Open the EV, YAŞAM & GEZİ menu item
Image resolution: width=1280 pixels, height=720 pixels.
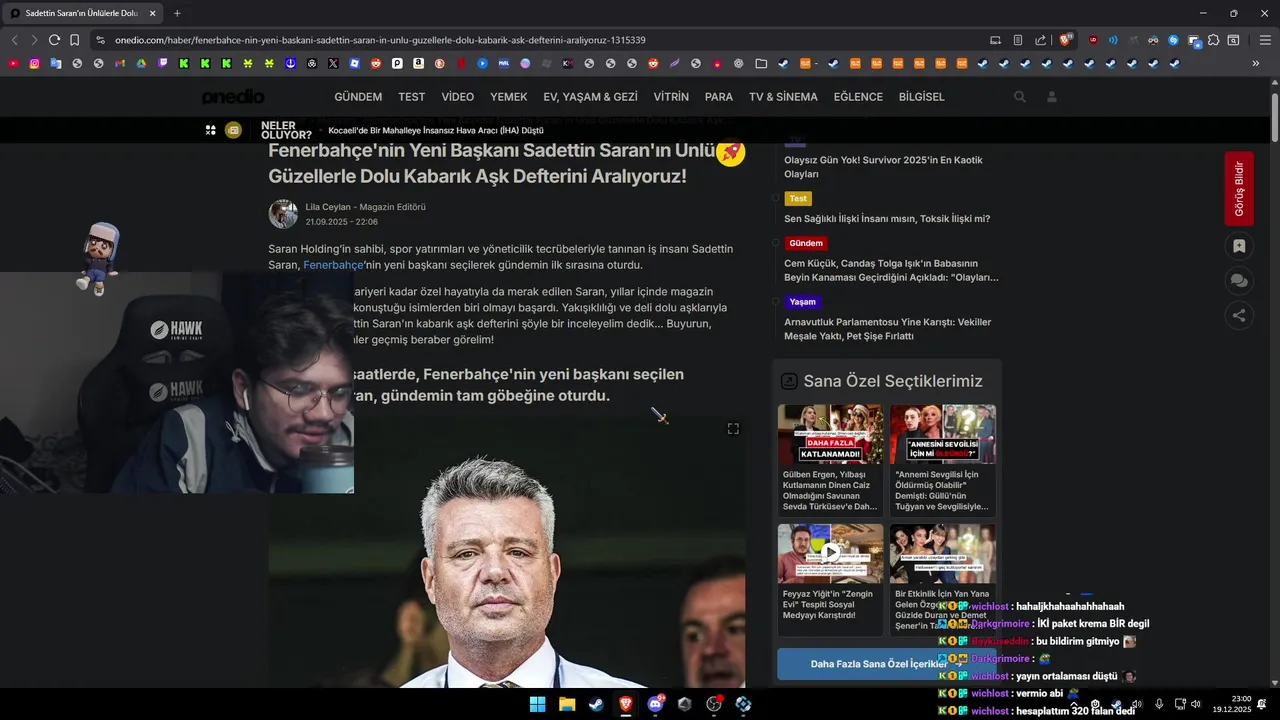click(590, 97)
